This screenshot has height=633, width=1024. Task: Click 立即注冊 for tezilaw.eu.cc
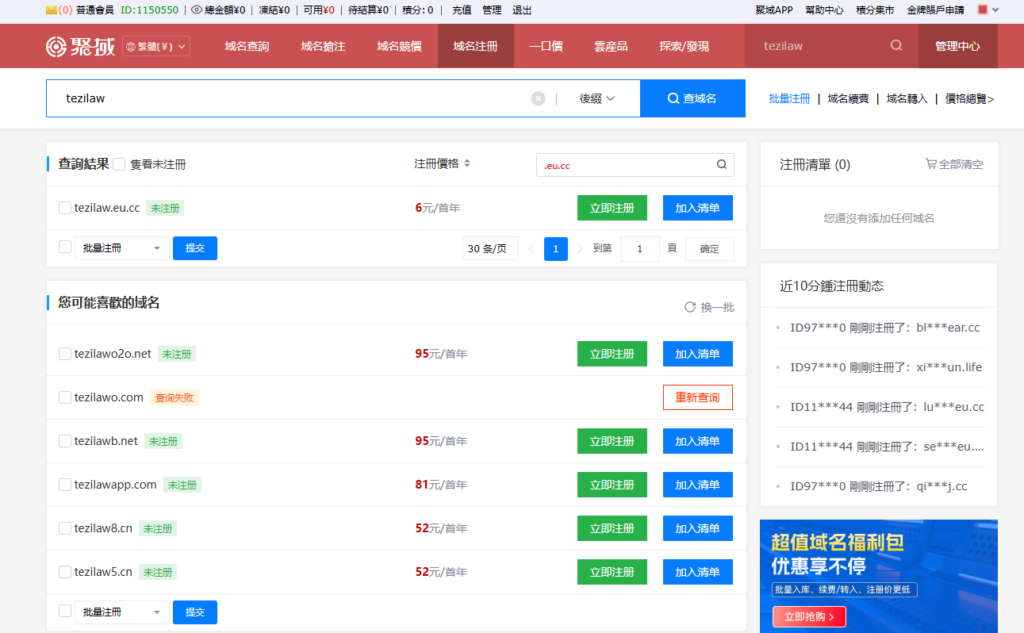coord(612,207)
